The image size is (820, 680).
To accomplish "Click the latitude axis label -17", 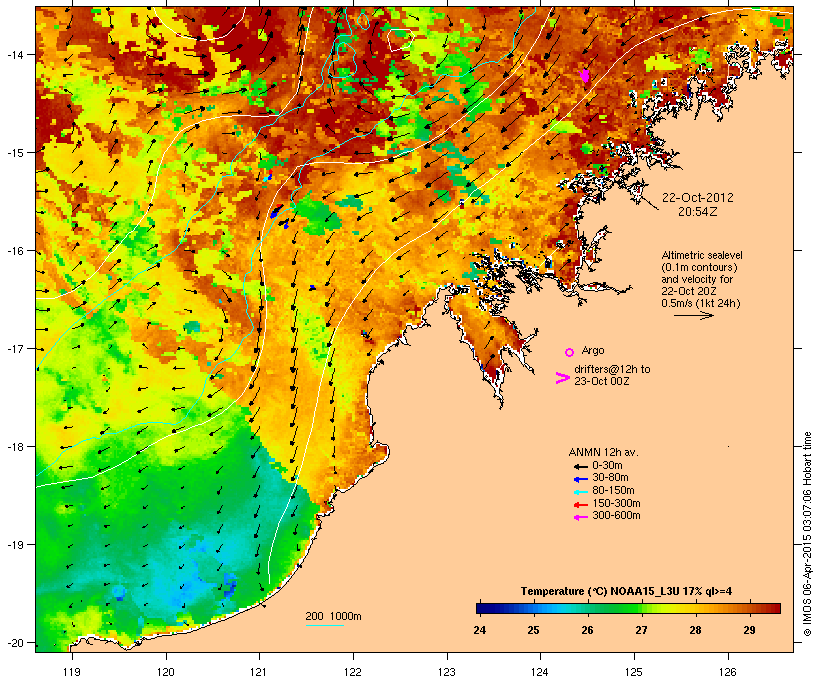I will [x=14, y=349].
